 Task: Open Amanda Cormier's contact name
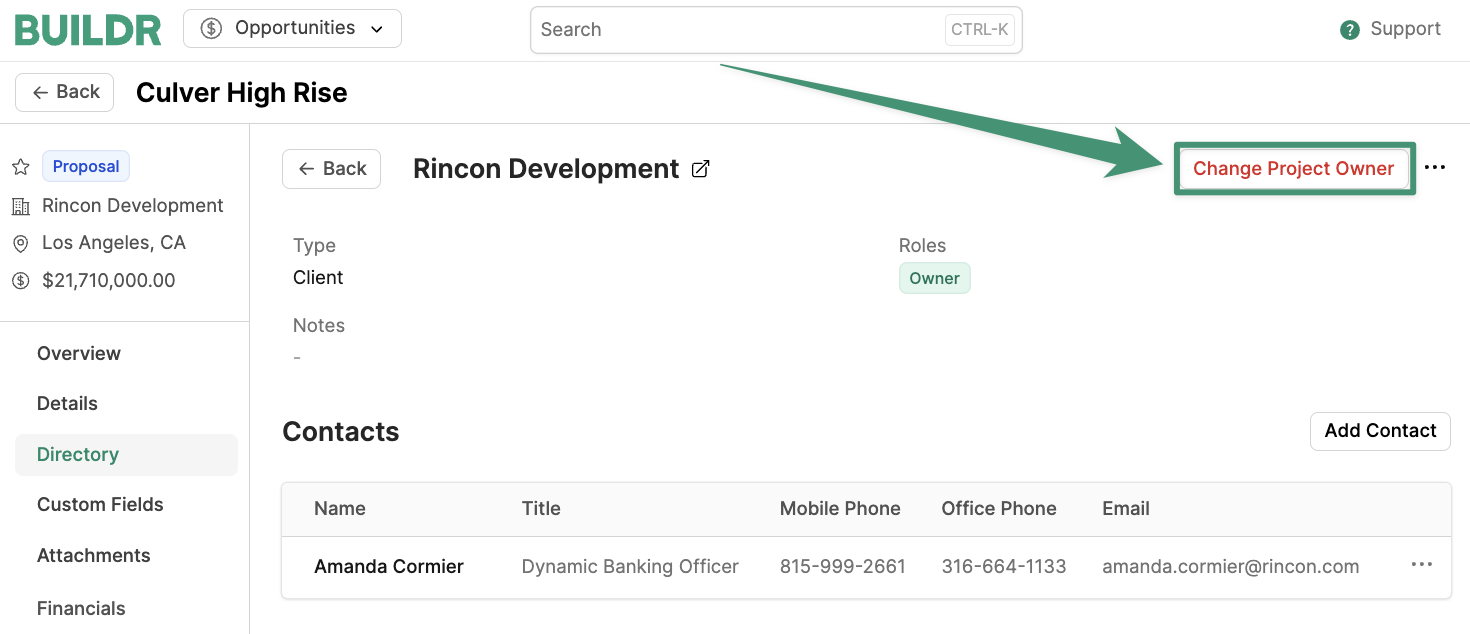pos(389,566)
